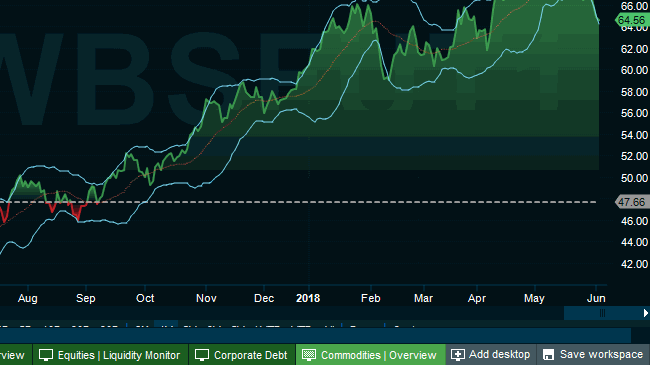Click the 52.00 price axis value
This screenshot has height=365, width=650.
coord(634,156)
